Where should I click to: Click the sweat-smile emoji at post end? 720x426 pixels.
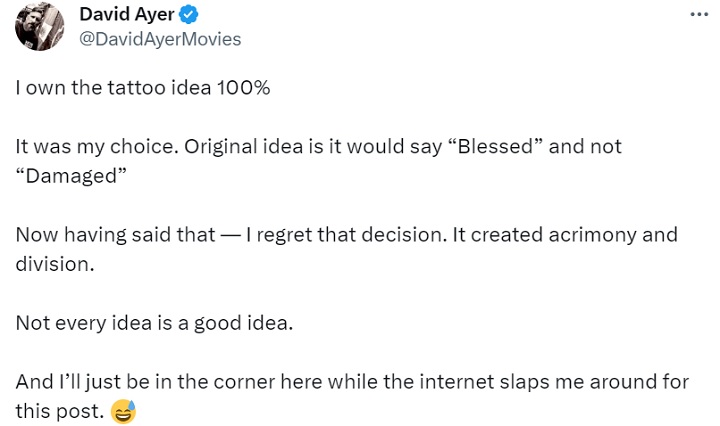click(x=124, y=410)
